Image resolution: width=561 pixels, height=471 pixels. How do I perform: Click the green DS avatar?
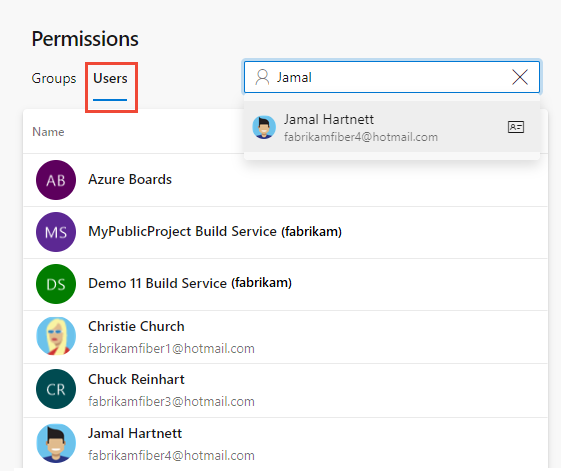pyautogui.click(x=56, y=284)
